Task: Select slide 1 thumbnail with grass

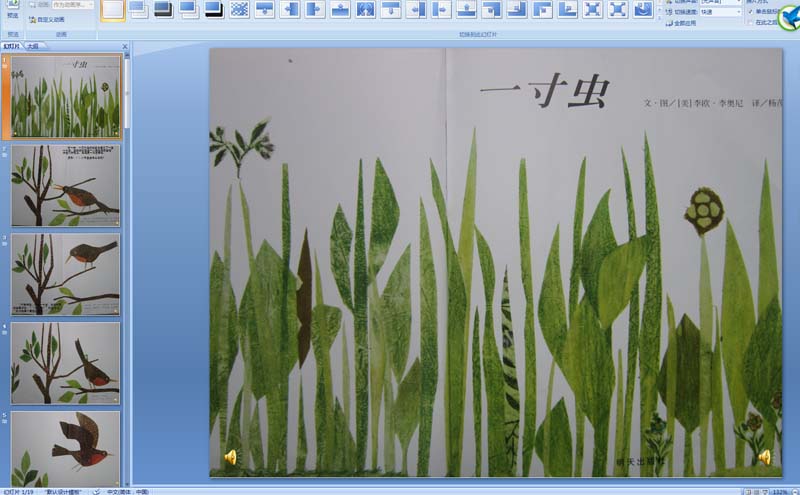Action: point(66,96)
